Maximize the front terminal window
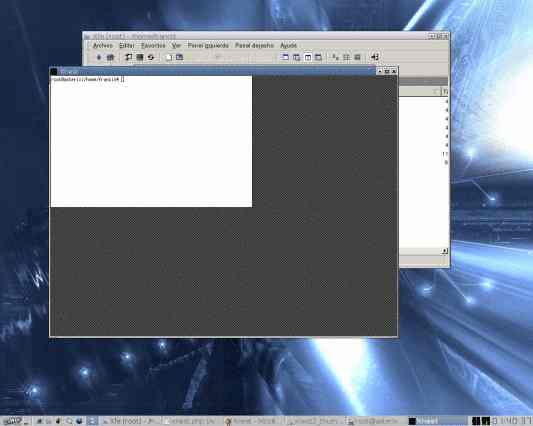Viewport: 533px width, 426px height. point(387,71)
